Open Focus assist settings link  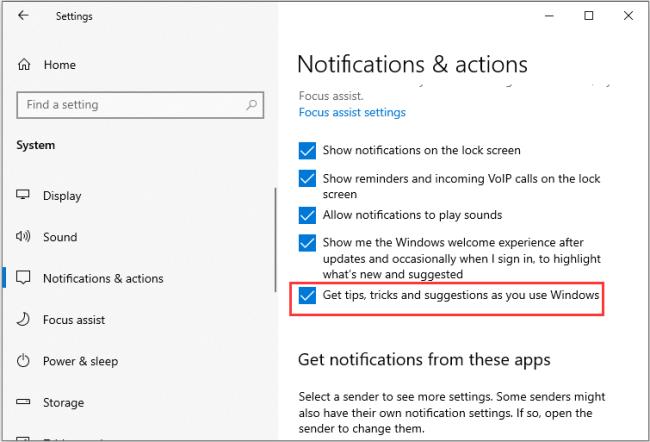click(x=352, y=113)
